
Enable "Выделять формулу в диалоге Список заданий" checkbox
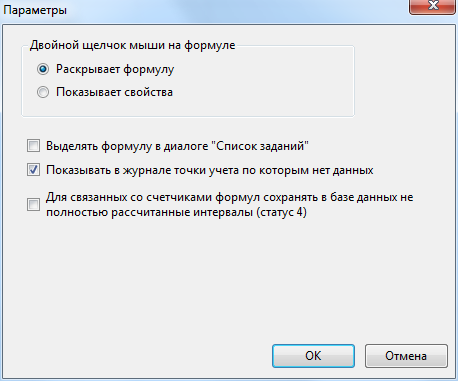click(x=33, y=146)
